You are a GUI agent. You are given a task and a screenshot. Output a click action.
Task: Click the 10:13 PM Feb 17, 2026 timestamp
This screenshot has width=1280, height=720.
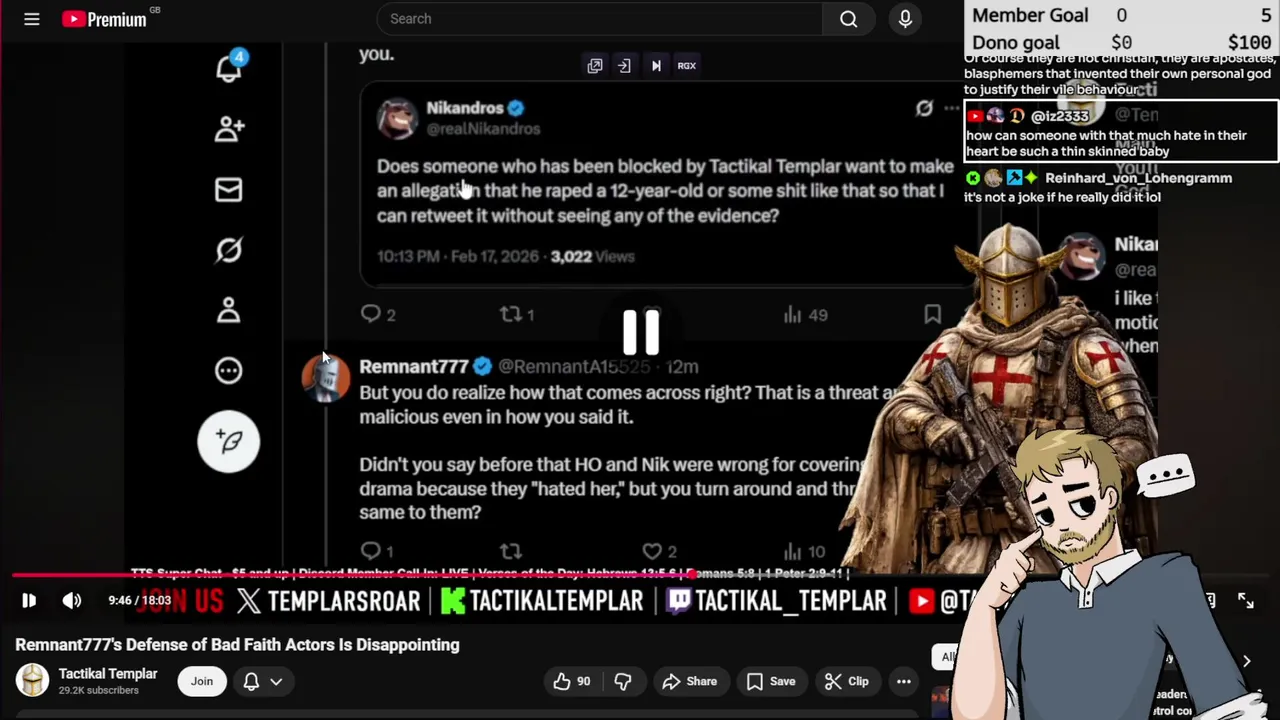(x=458, y=257)
